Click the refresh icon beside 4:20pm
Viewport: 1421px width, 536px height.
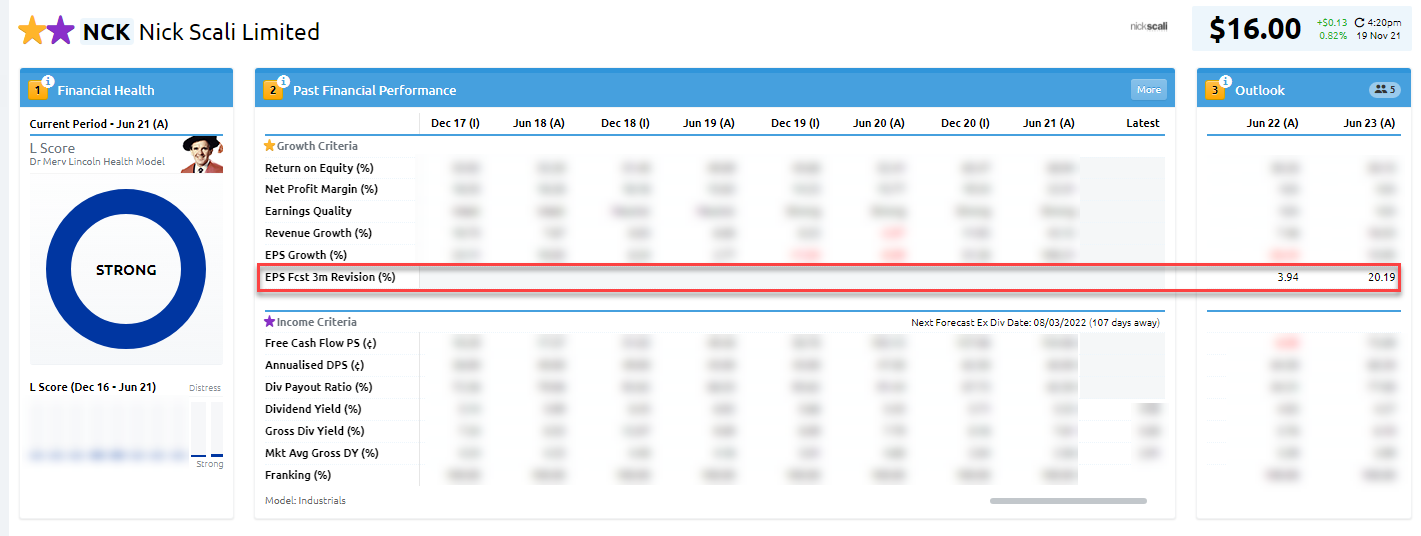click(1359, 22)
